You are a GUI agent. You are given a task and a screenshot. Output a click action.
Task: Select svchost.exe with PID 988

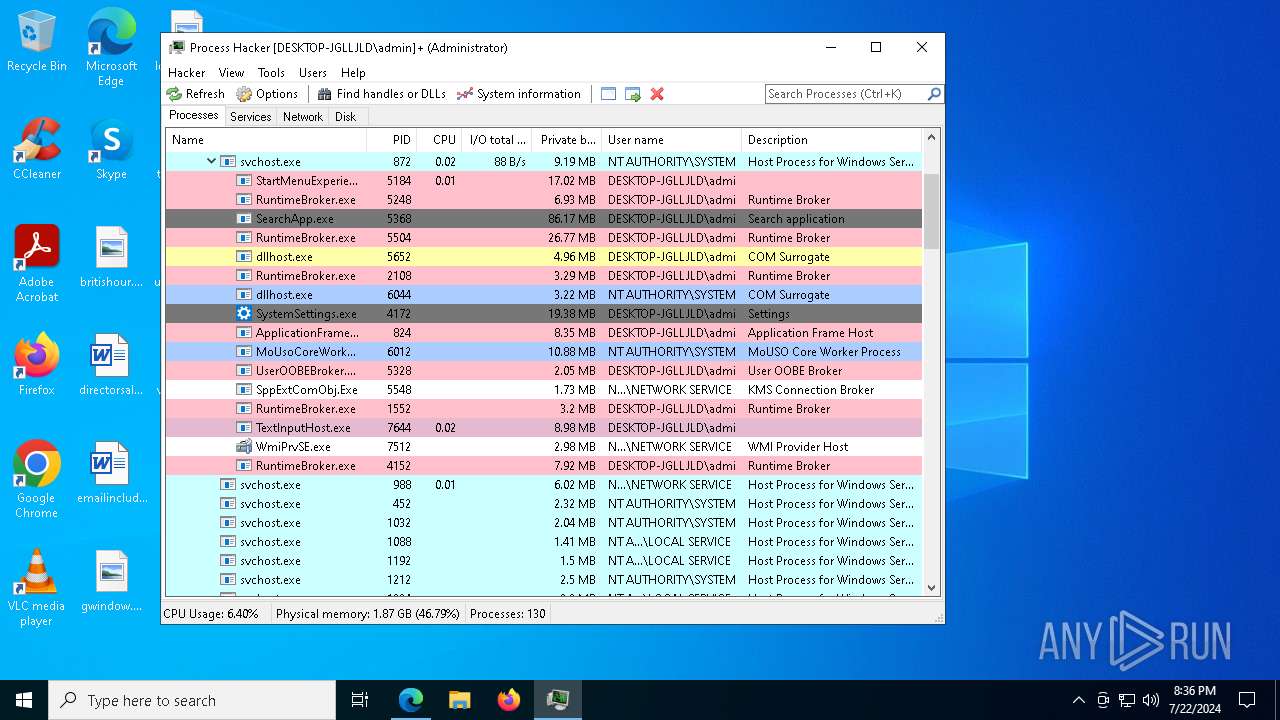(543, 484)
